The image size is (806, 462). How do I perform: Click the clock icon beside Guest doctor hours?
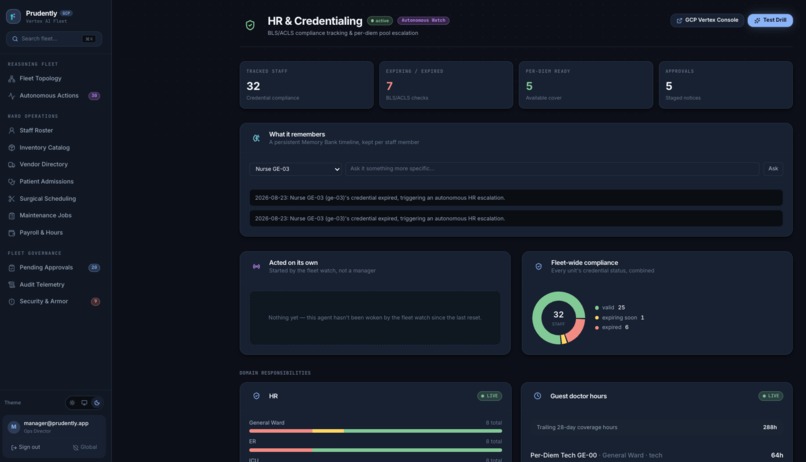pyautogui.click(x=537, y=396)
